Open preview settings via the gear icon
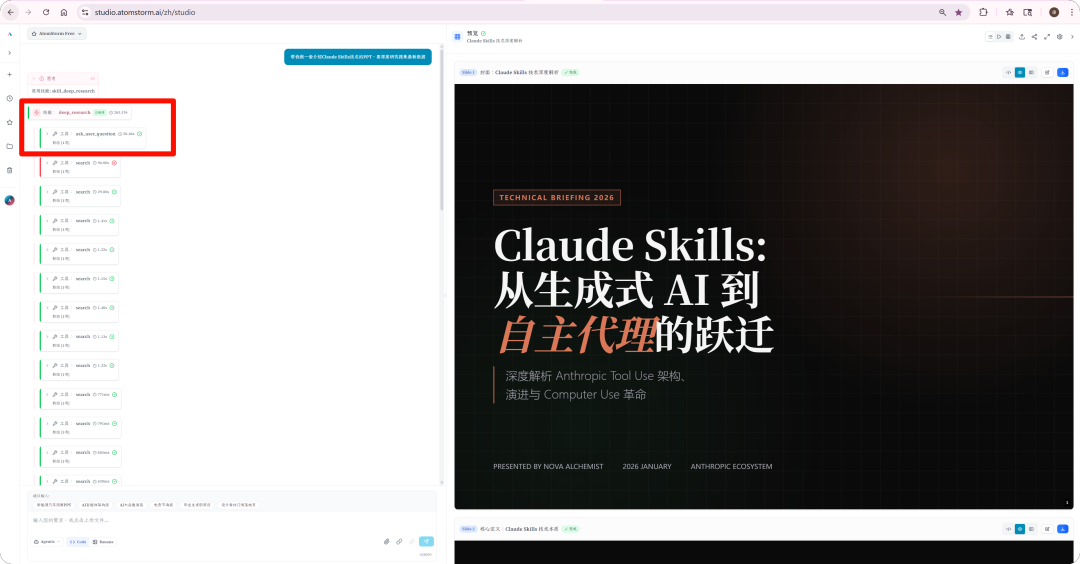The height and width of the screenshot is (564, 1080). [x=1060, y=36]
